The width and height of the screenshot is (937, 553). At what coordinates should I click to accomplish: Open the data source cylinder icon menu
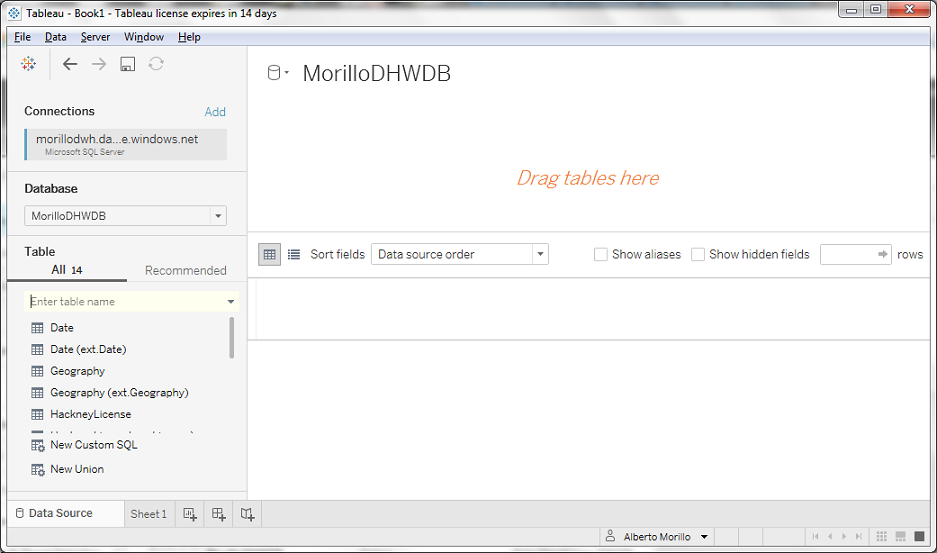[277, 73]
